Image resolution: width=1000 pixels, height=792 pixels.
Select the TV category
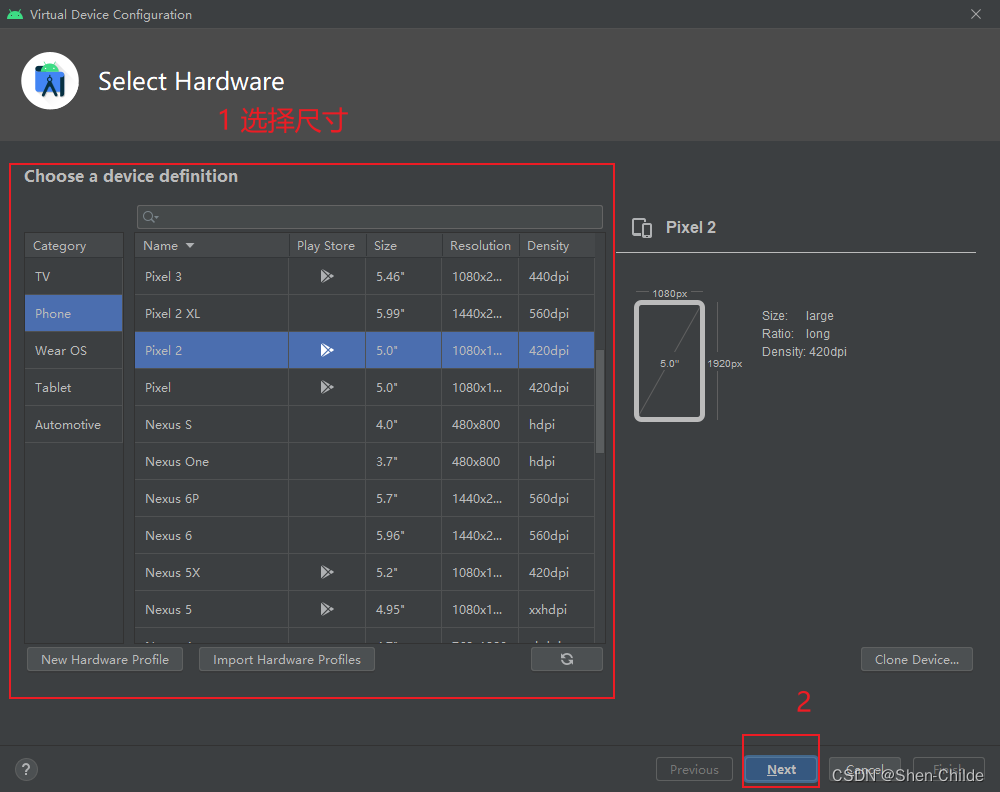click(x=73, y=276)
